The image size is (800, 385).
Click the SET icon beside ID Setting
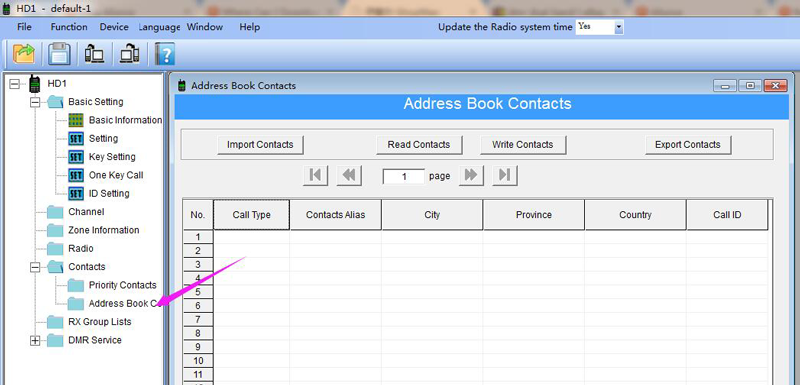[76, 194]
